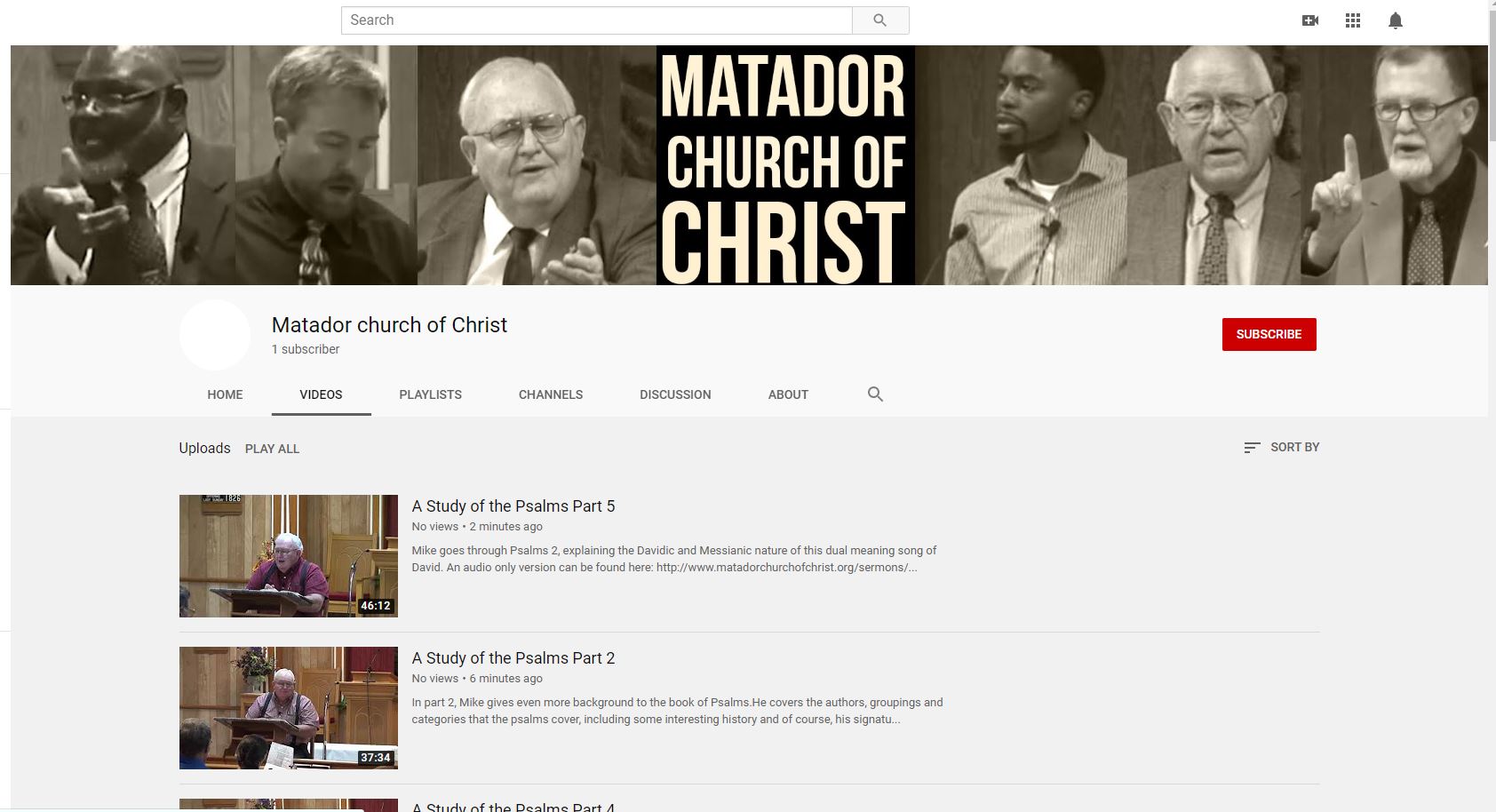Click Play All uploads
Image resolution: width=1496 pixels, height=812 pixels.
pyautogui.click(x=272, y=449)
